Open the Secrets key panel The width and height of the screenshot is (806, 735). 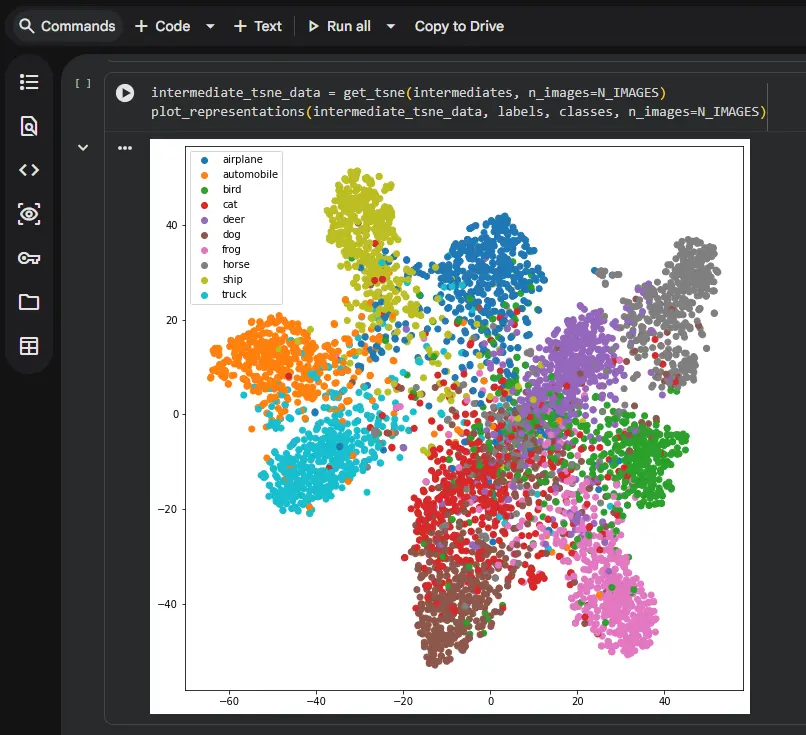(29, 258)
